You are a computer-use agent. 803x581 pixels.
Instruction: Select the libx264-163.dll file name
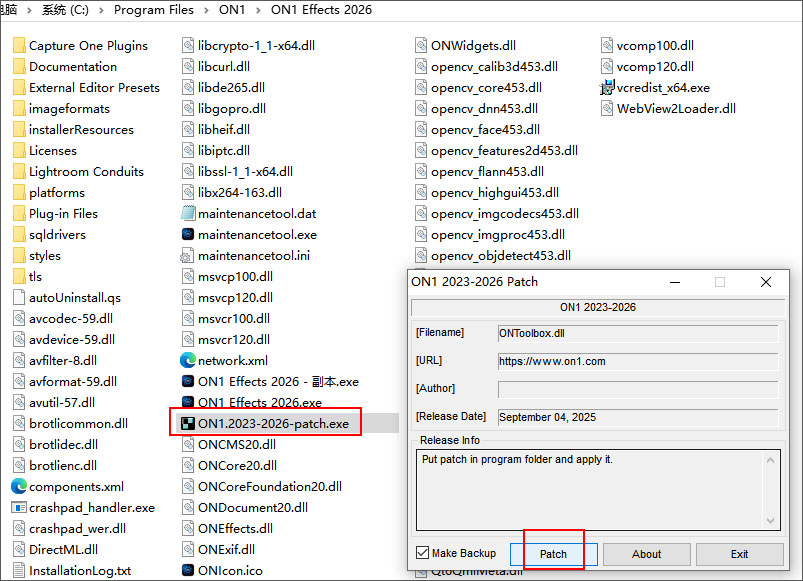click(x=240, y=192)
